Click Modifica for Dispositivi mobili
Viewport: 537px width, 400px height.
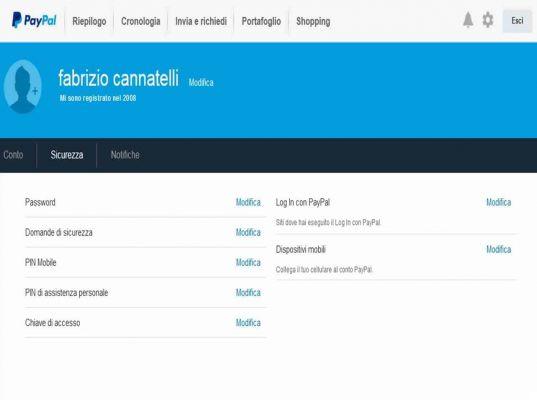pos(499,249)
